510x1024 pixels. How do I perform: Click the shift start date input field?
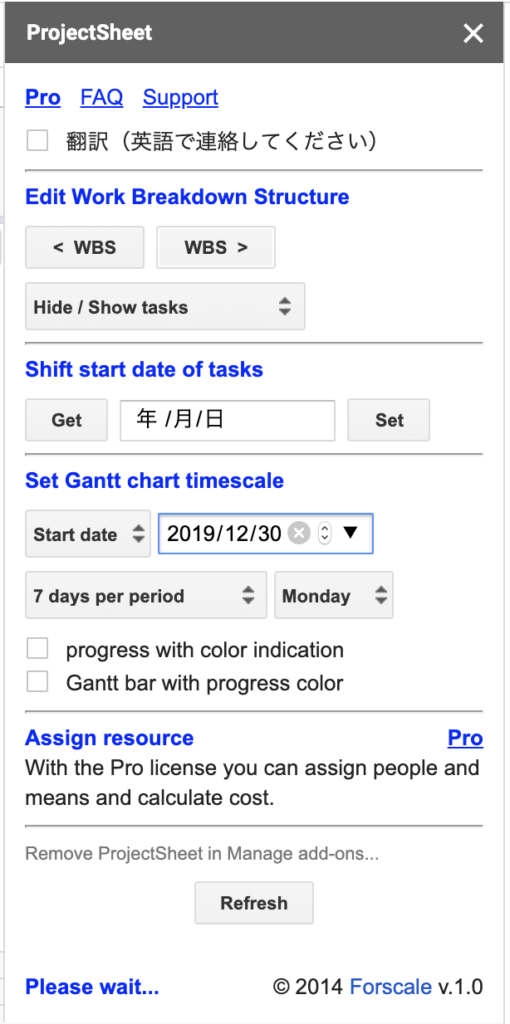227,420
